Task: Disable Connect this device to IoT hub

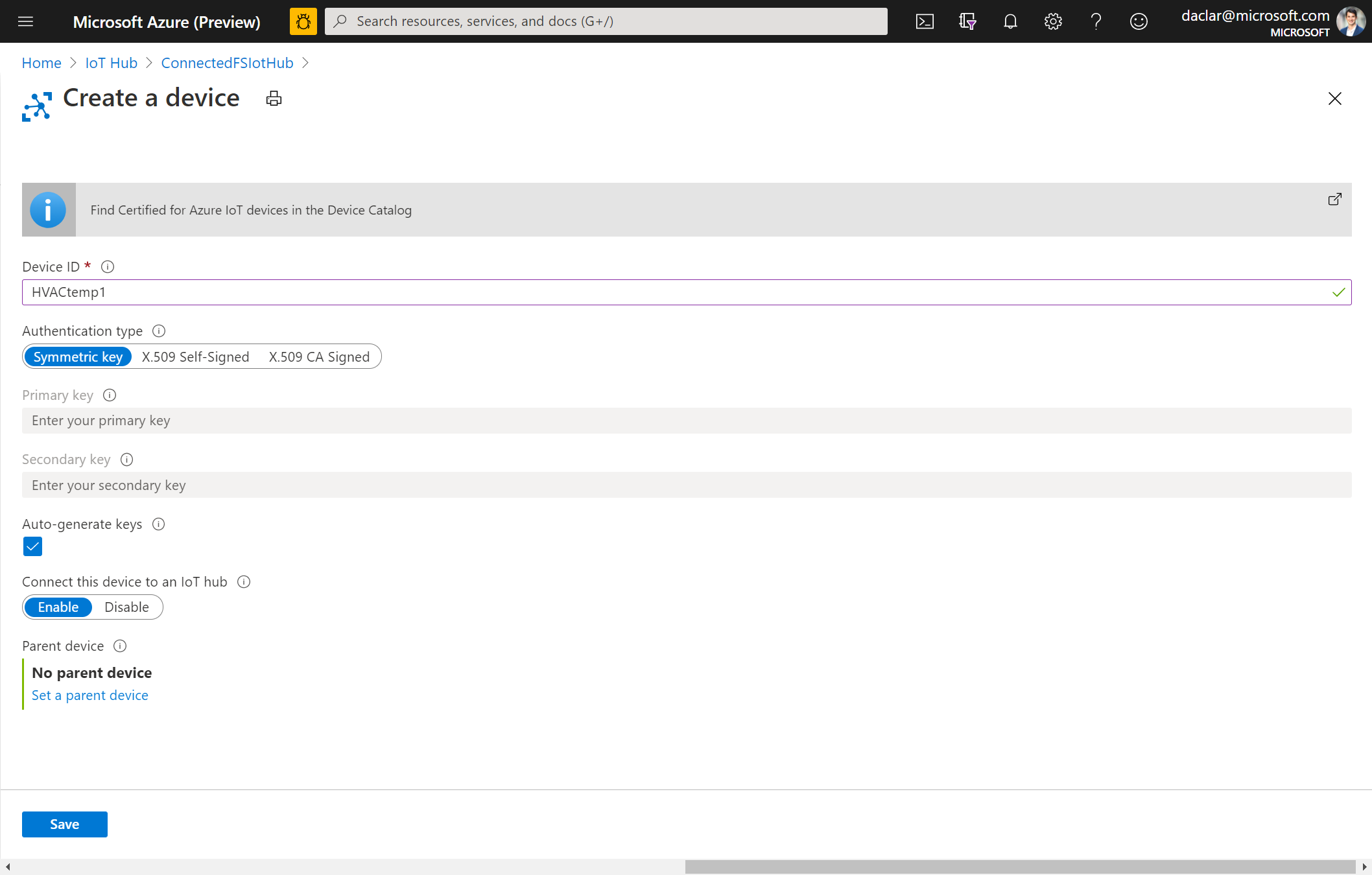Action: point(125,607)
